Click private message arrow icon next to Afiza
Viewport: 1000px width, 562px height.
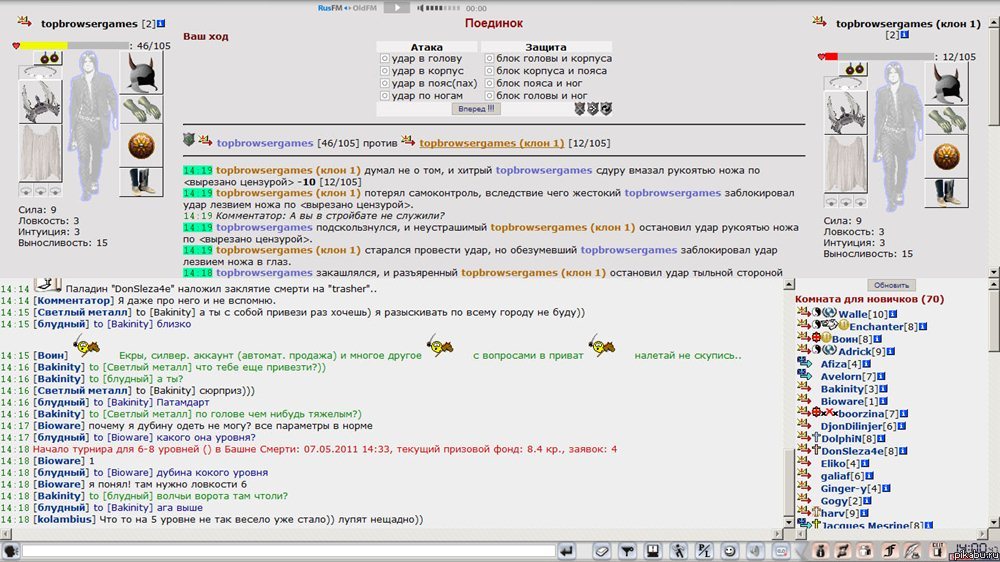point(804,364)
